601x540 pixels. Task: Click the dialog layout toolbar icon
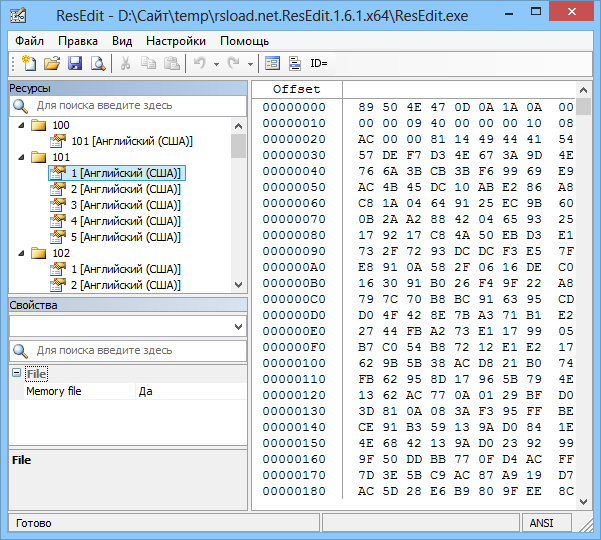[x=272, y=63]
